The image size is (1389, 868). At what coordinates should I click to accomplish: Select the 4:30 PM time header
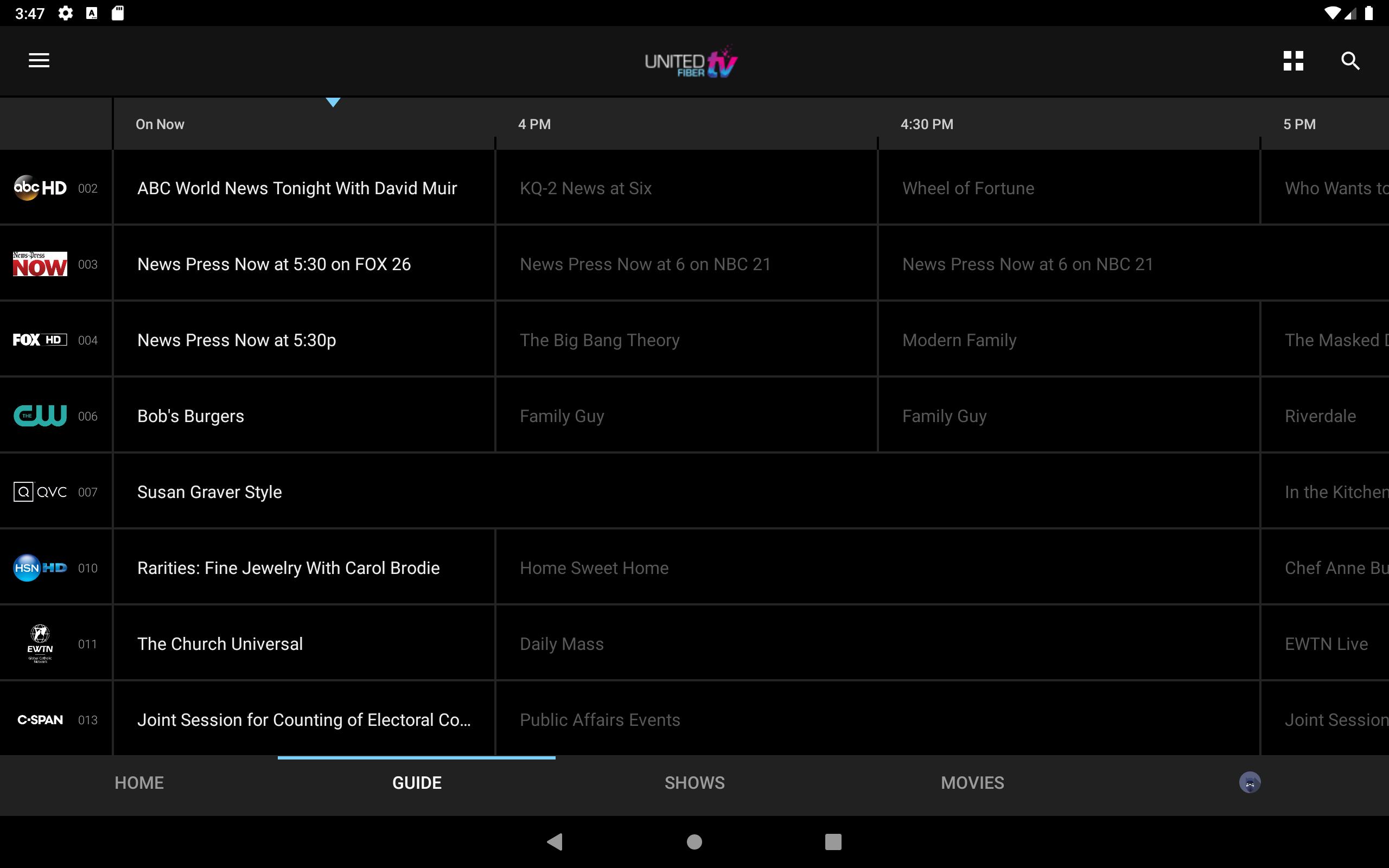coord(926,124)
